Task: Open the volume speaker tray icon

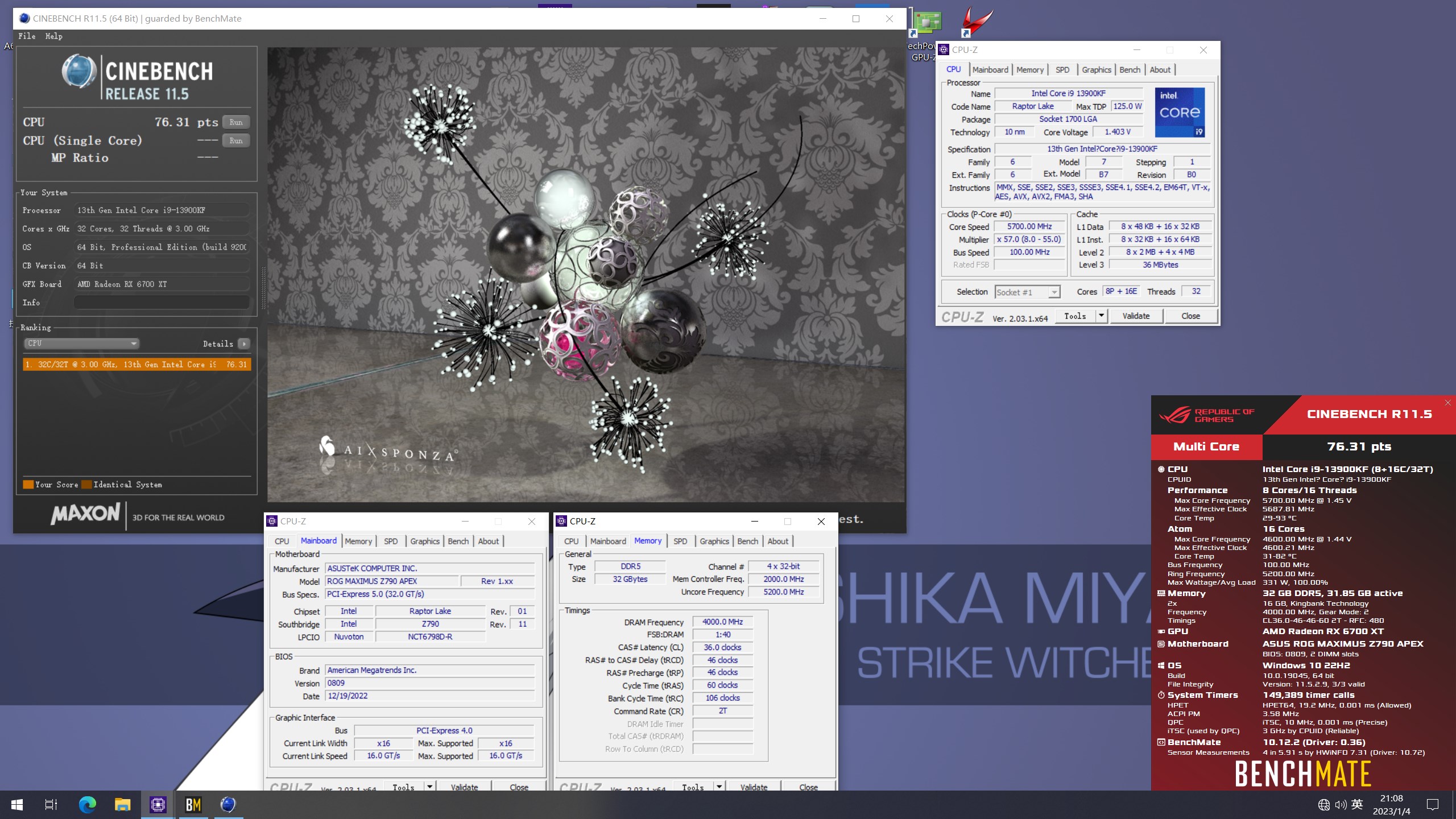Action: click(x=1341, y=805)
